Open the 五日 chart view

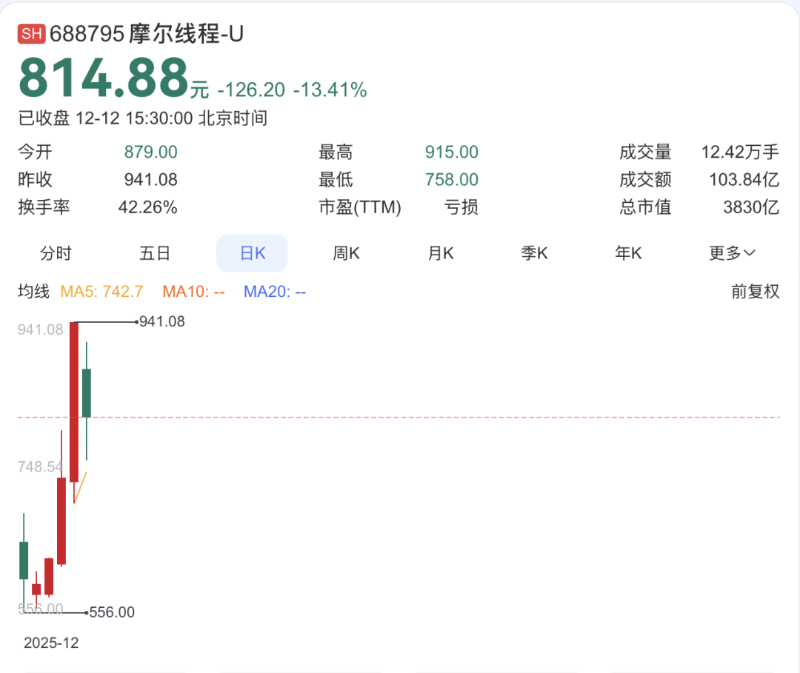[x=153, y=253]
